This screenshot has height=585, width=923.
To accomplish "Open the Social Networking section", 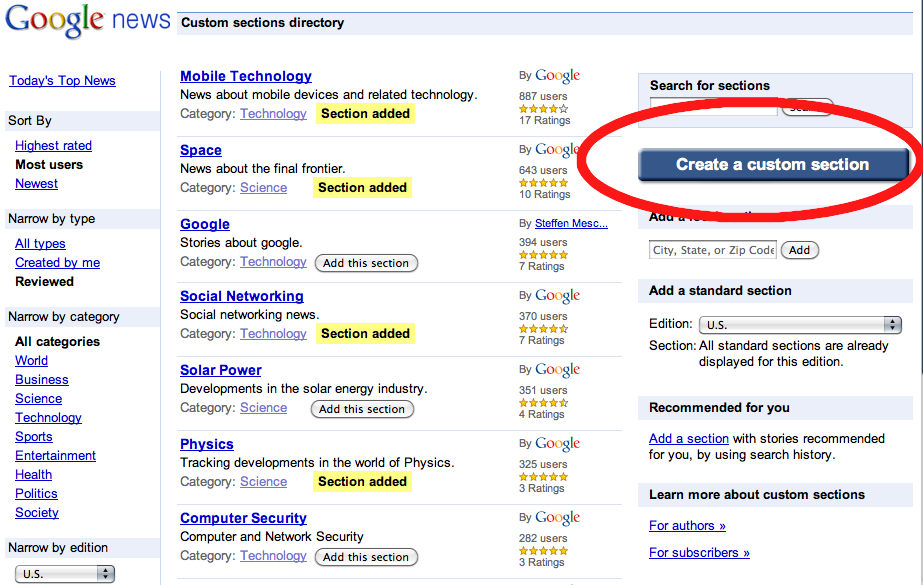I will click(241, 295).
